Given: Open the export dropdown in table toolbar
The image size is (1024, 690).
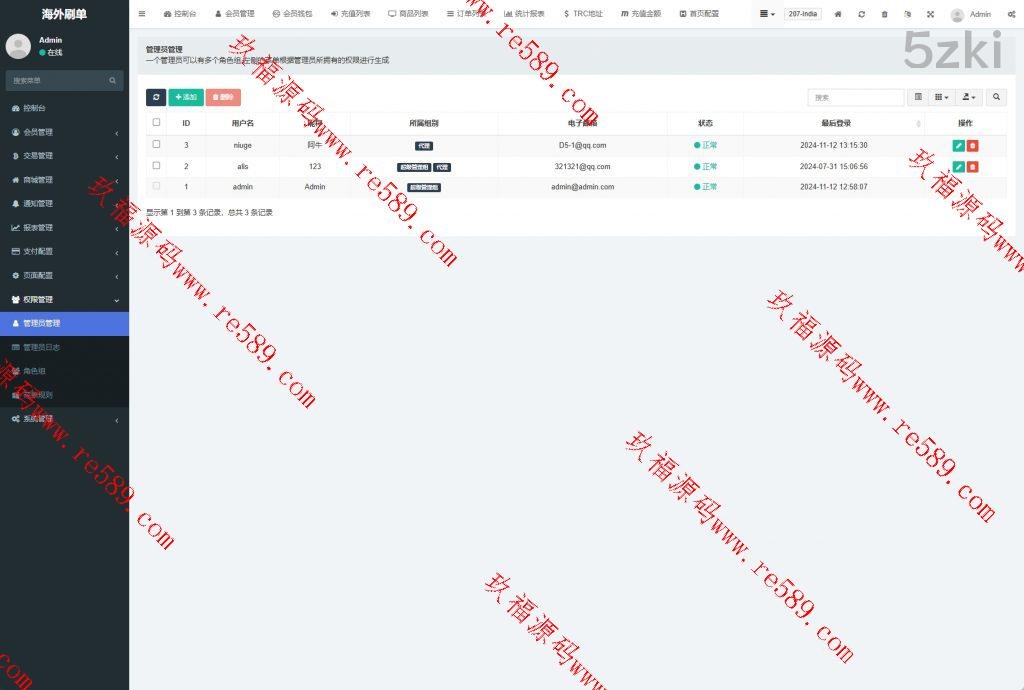Looking at the screenshot, I should click(968, 97).
